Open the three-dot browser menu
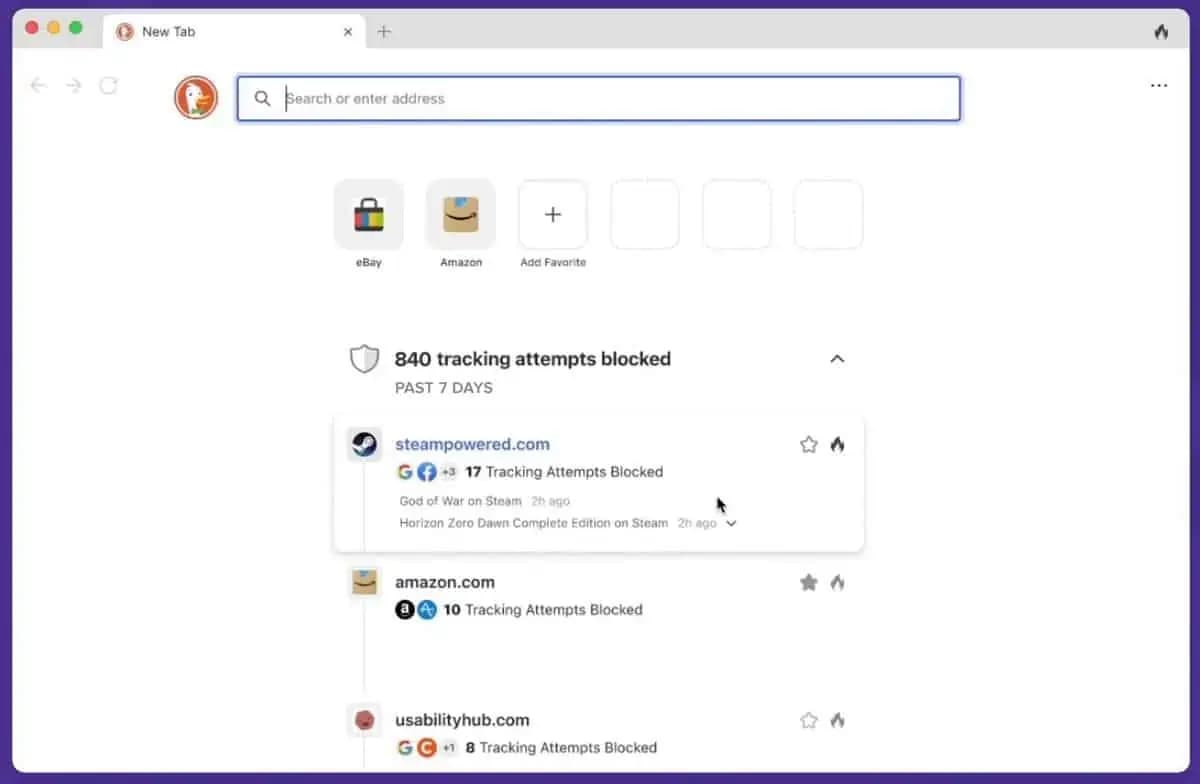The height and width of the screenshot is (784, 1200). [x=1159, y=86]
